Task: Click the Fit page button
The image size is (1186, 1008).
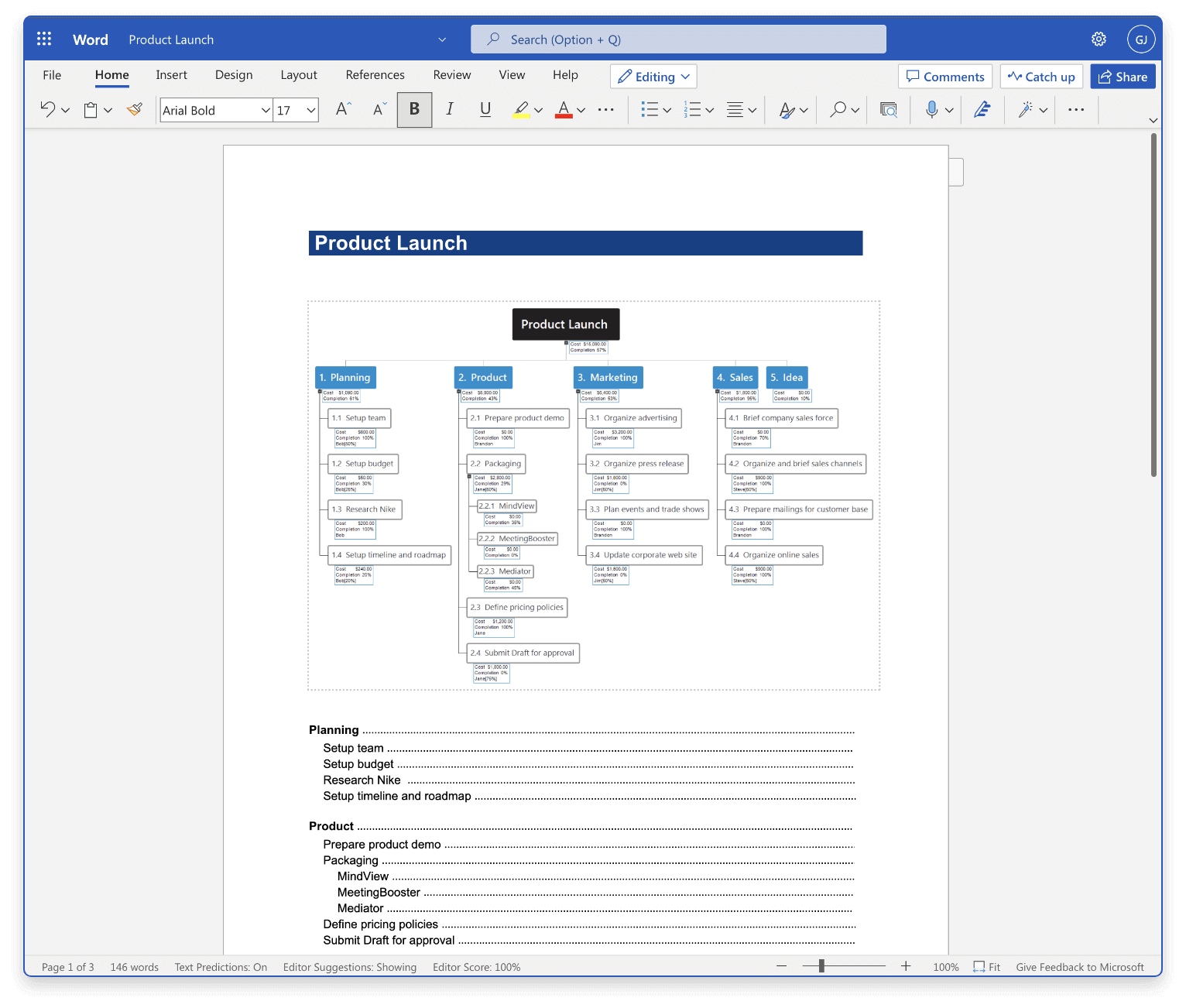Action: pos(987,967)
